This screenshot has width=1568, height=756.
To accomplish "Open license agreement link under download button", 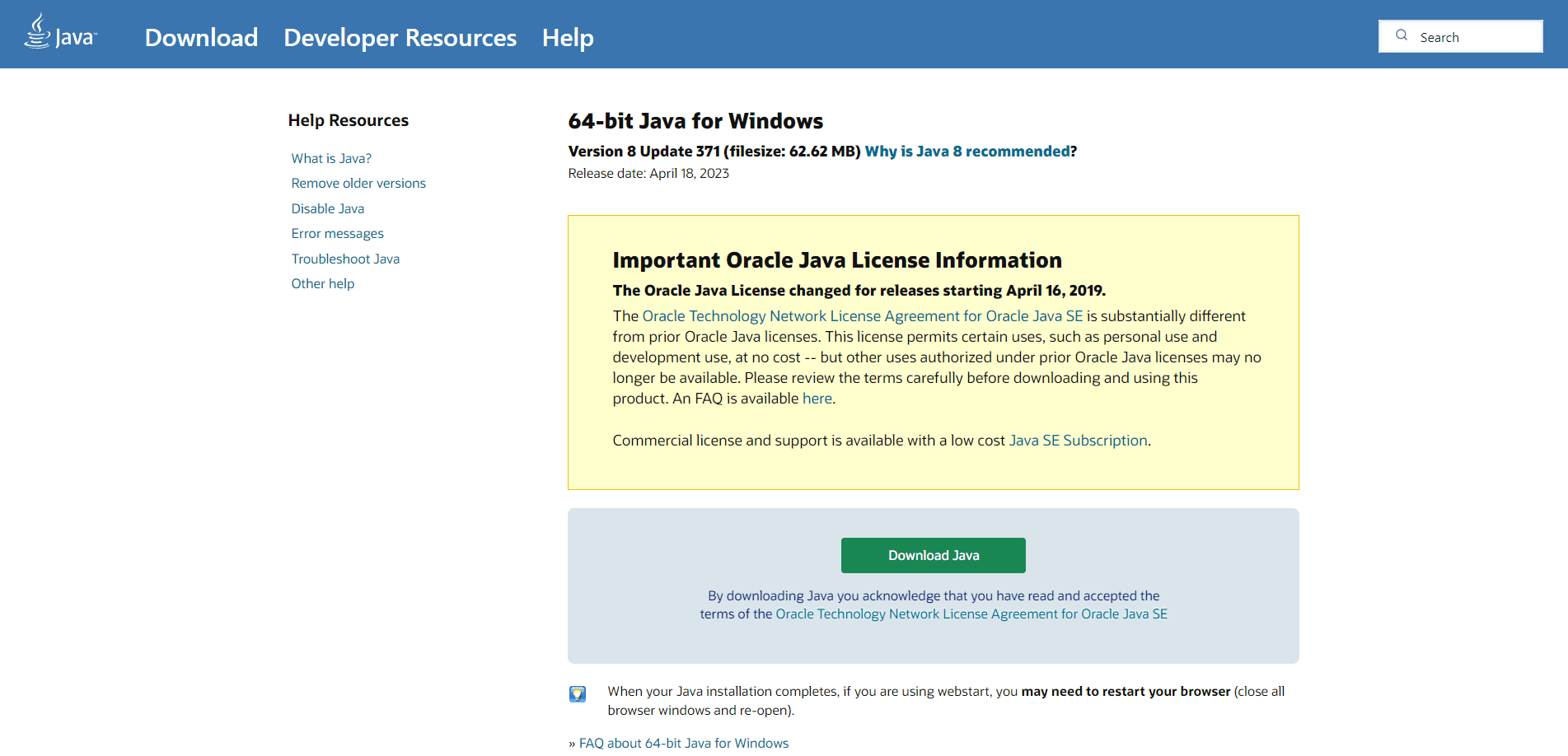I will pyautogui.click(x=971, y=614).
